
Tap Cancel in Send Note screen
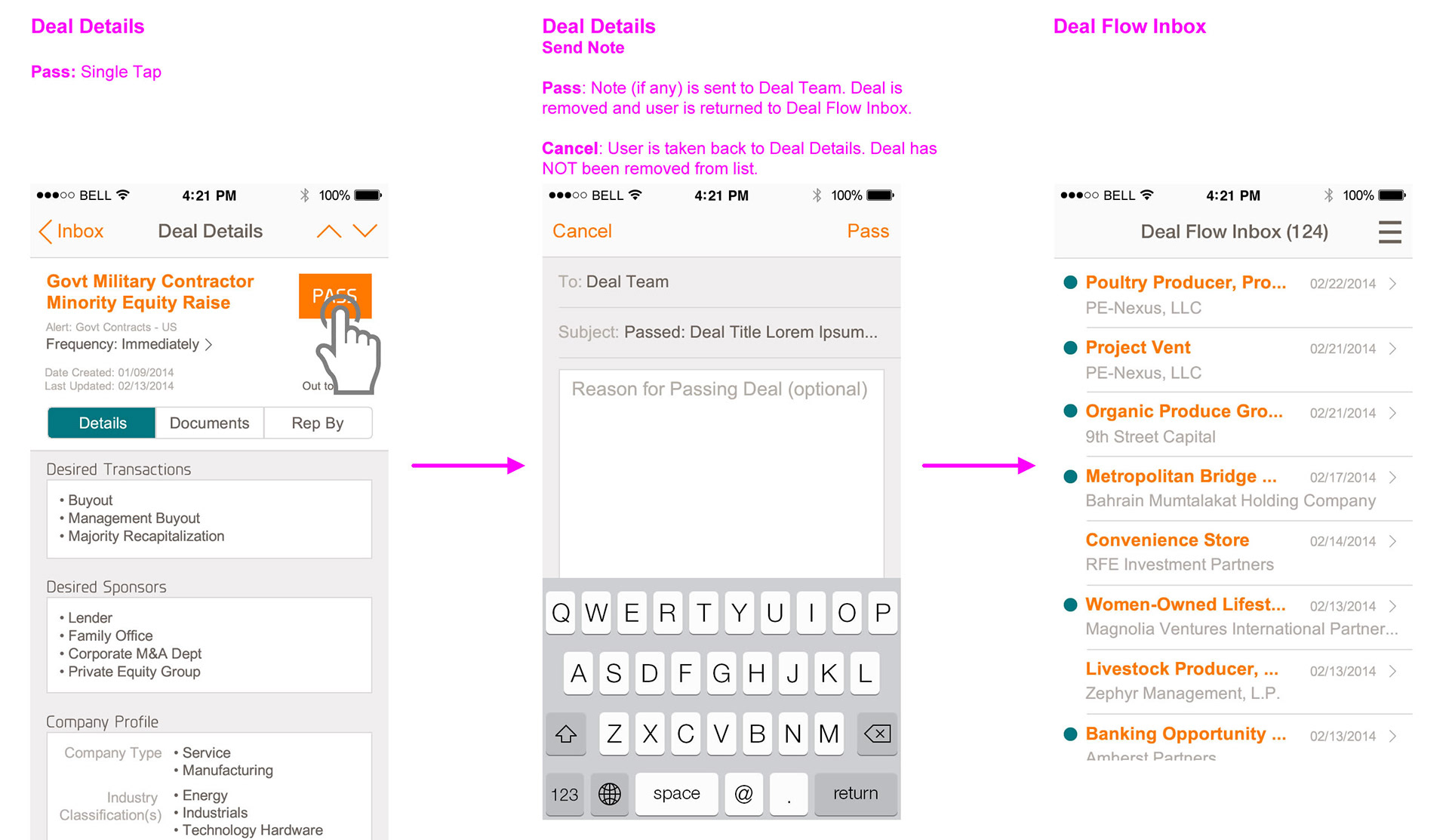[x=582, y=232]
